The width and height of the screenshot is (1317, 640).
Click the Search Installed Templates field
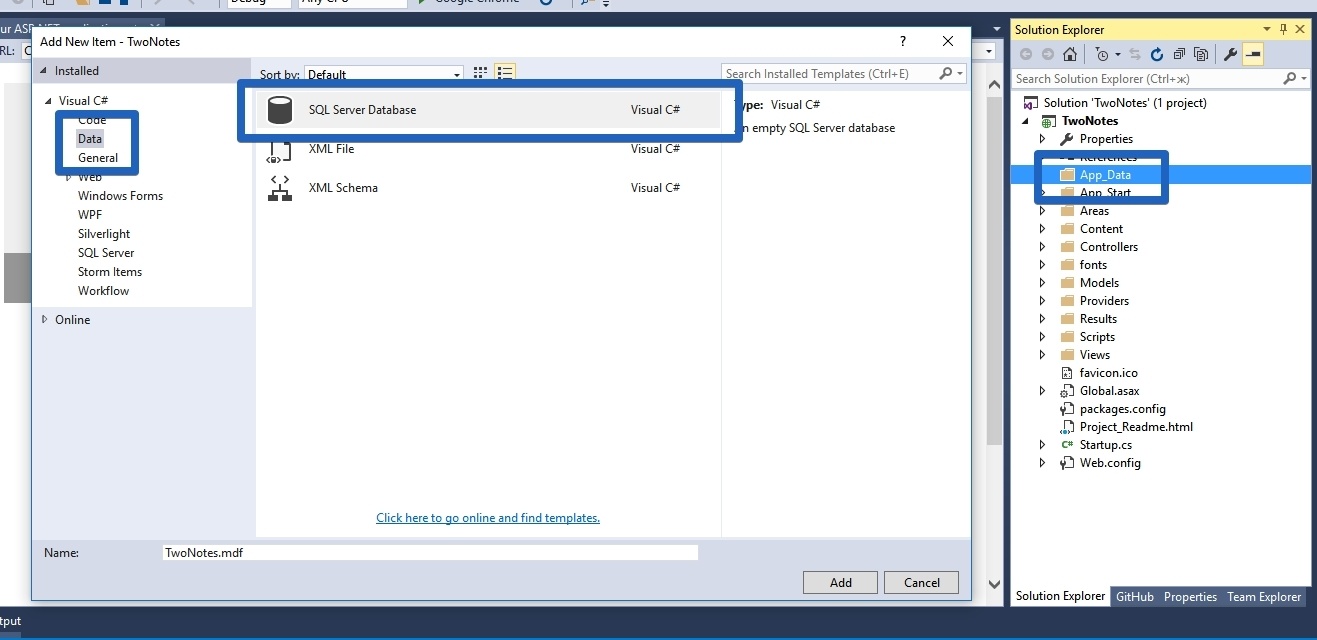(x=830, y=73)
